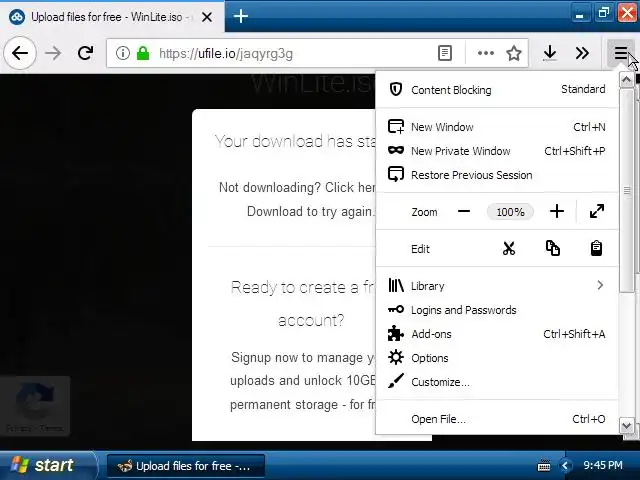Click the forward navigation arrow
This screenshot has width=640, height=480.
coord(53,53)
